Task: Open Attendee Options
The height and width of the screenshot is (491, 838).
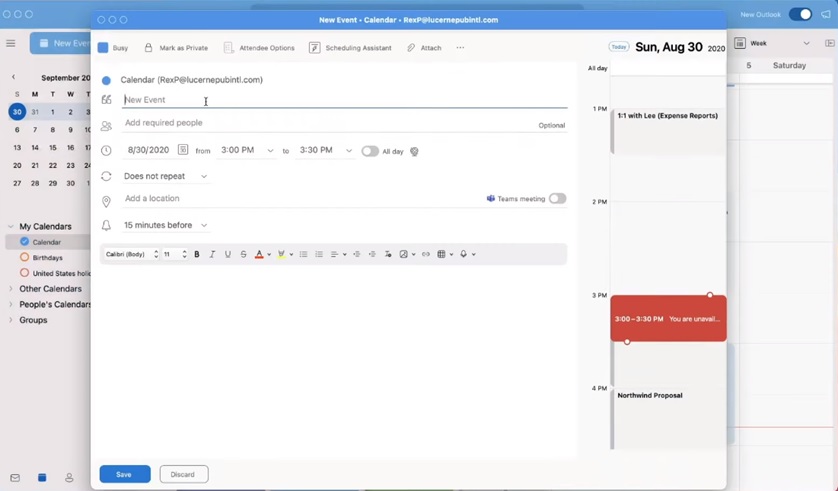Action: 259,48
